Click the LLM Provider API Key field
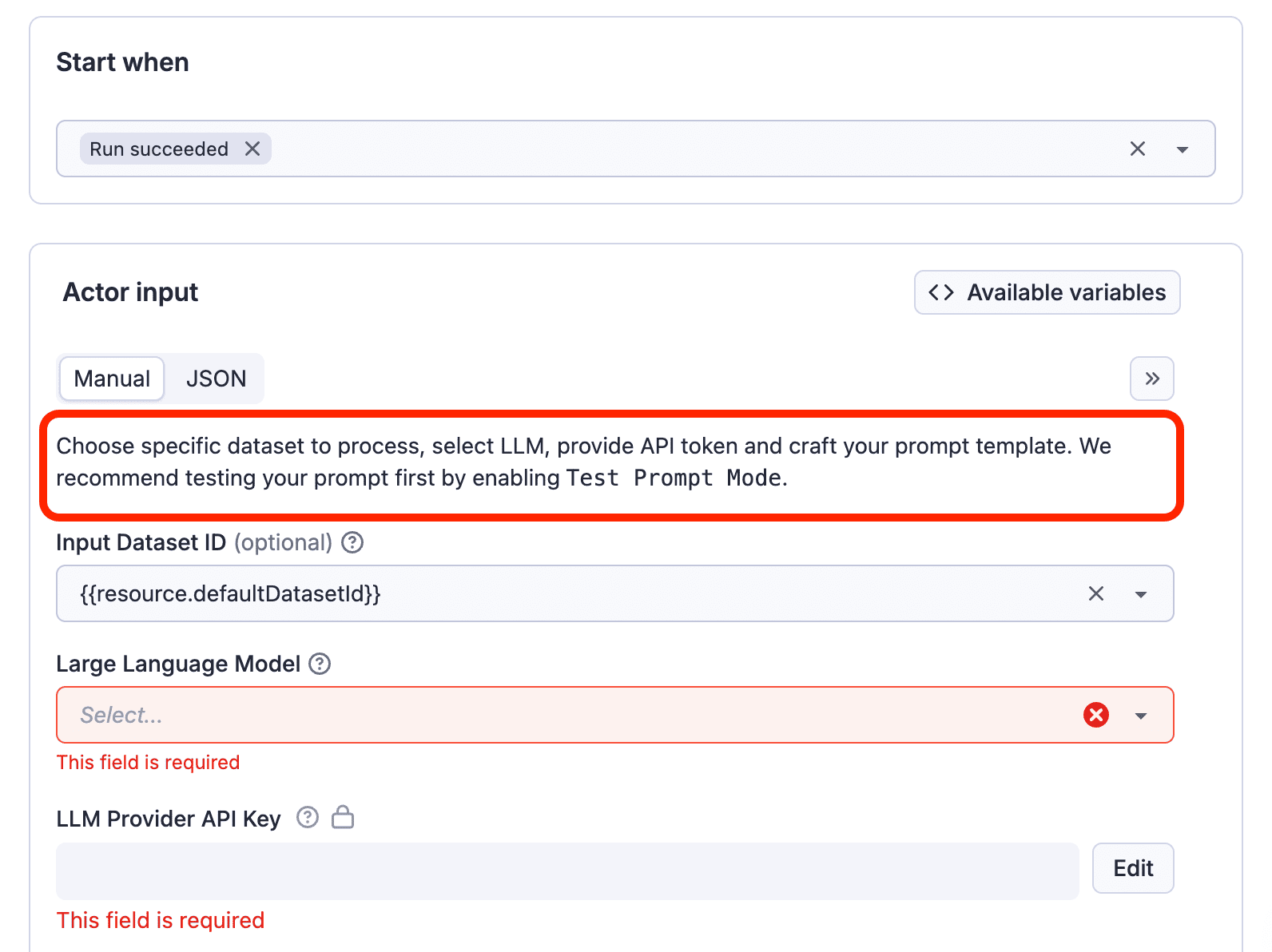The height and width of the screenshot is (952, 1272). tap(567, 871)
